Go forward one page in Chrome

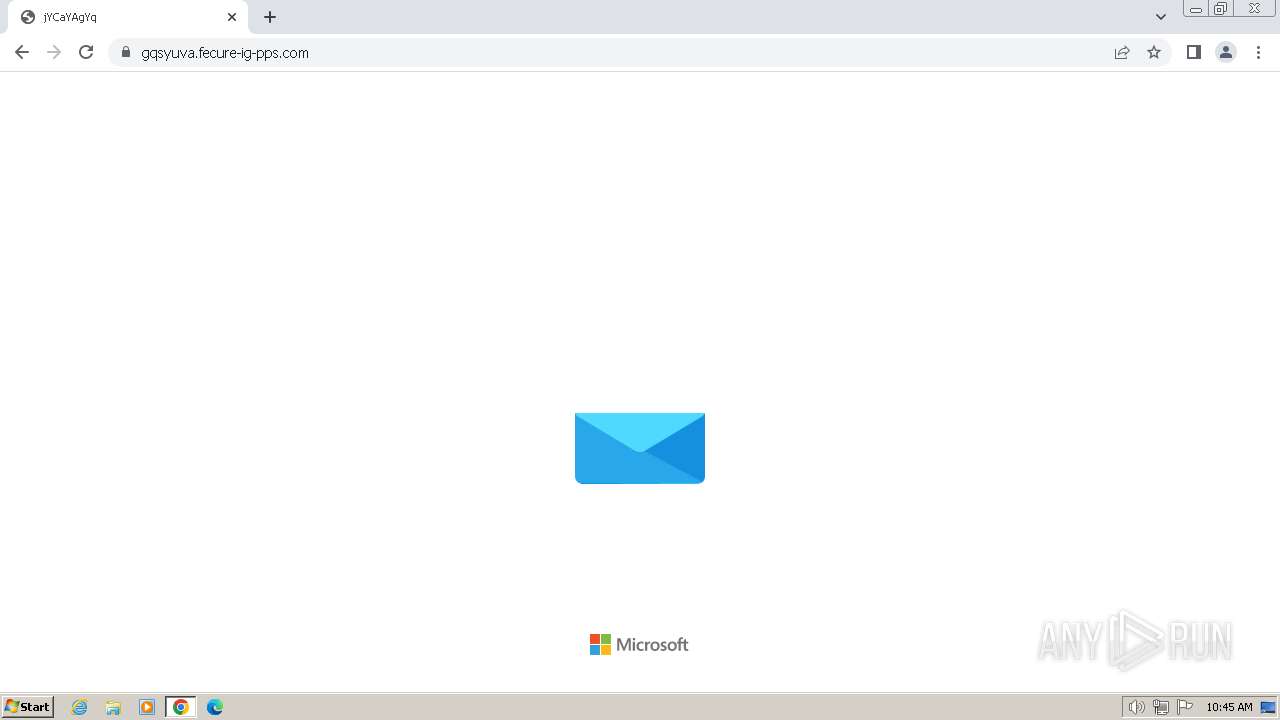pos(54,52)
